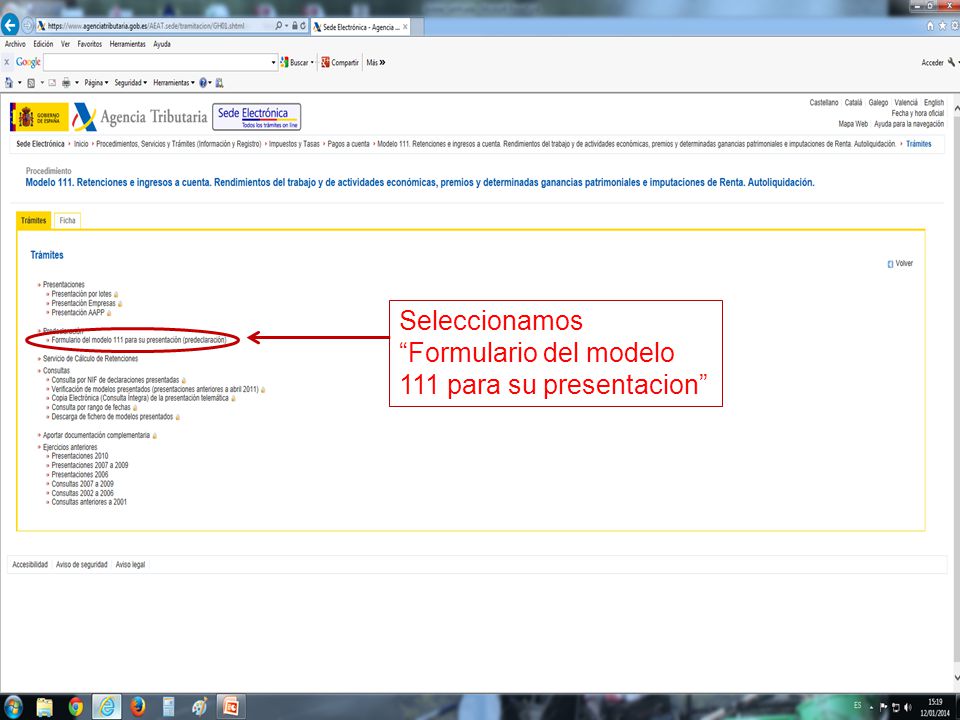
Task: Open the Página dropdown menu
Action: 96,83
